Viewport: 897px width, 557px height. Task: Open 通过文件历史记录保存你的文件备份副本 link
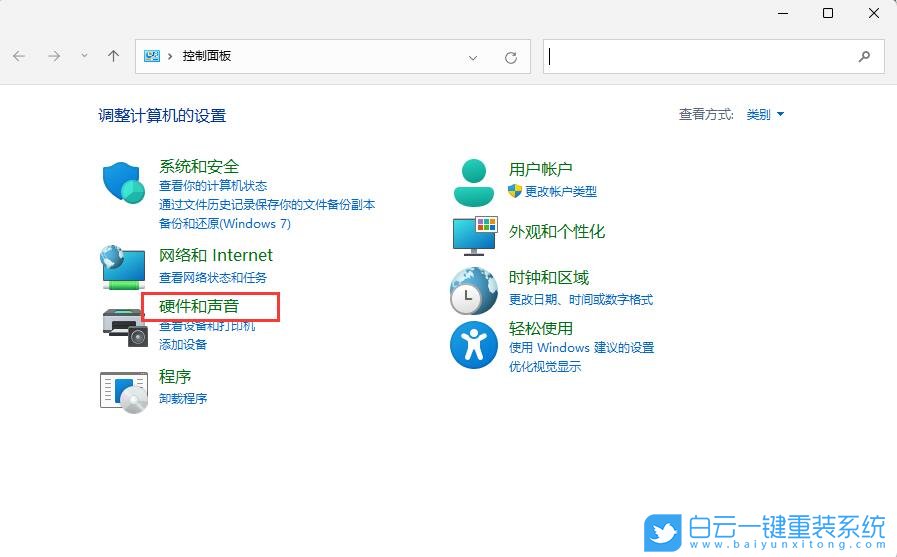coord(267,205)
